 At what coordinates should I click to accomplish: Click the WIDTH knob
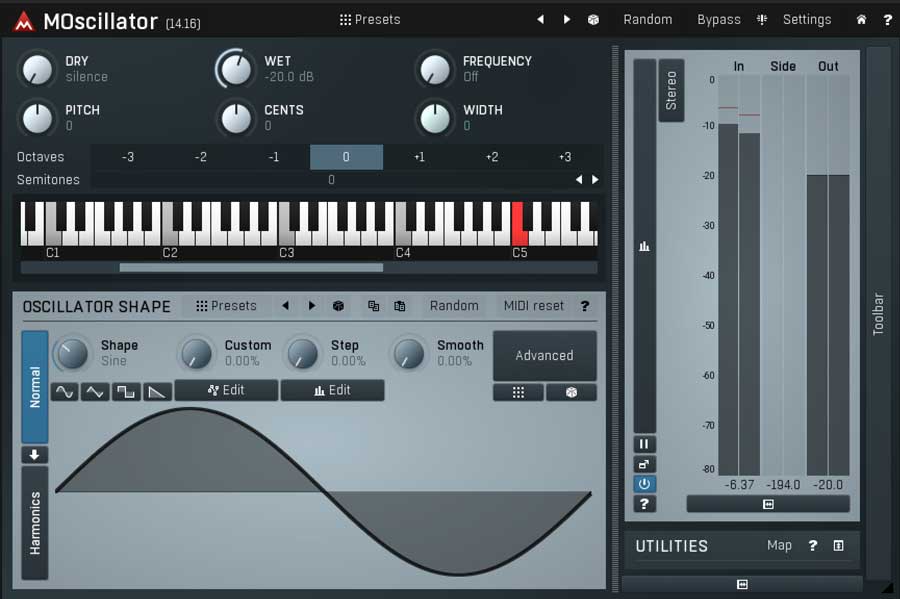pyautogui.click(x=435, y=118)
